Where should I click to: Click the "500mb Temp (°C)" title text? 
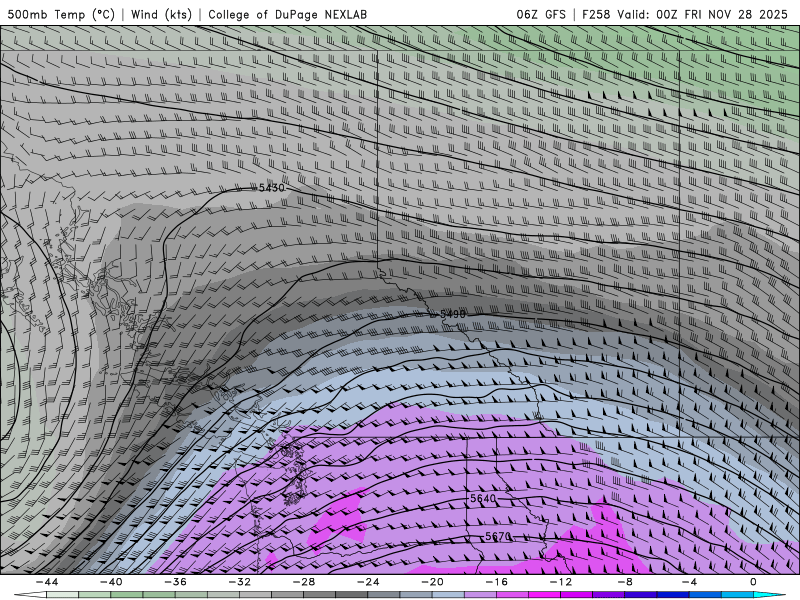(x=61, y=15)
